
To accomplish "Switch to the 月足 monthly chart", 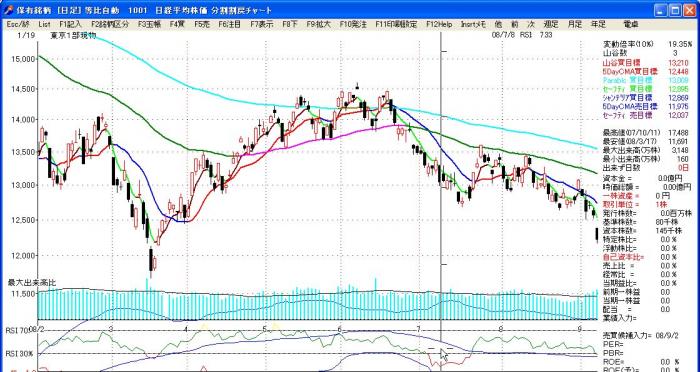I will click(575, 25).
